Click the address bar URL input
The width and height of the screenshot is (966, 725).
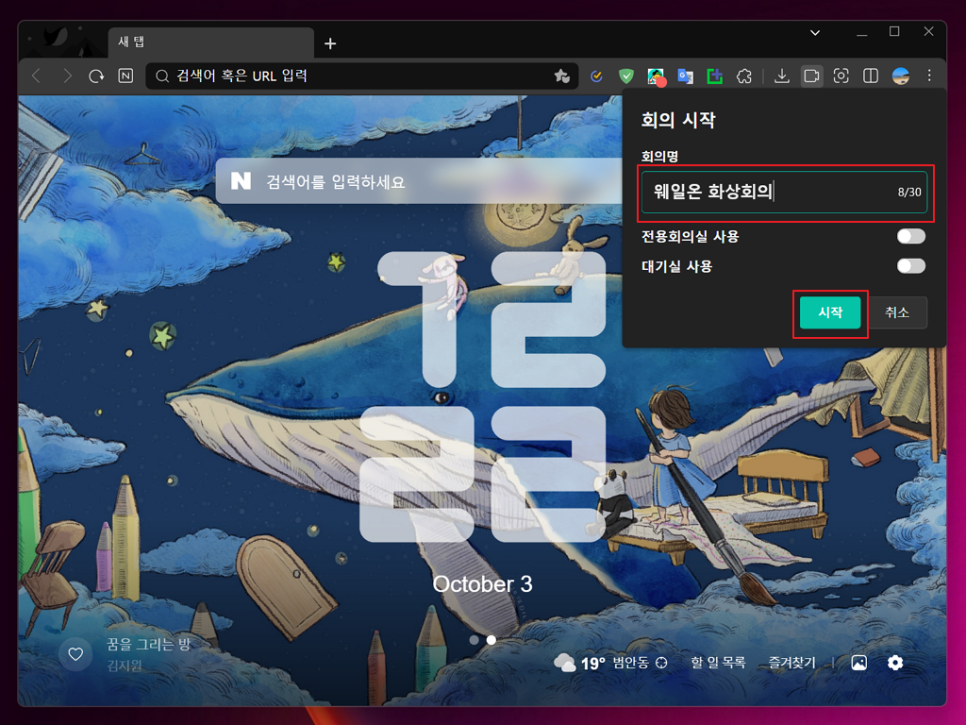pos(360,76)
